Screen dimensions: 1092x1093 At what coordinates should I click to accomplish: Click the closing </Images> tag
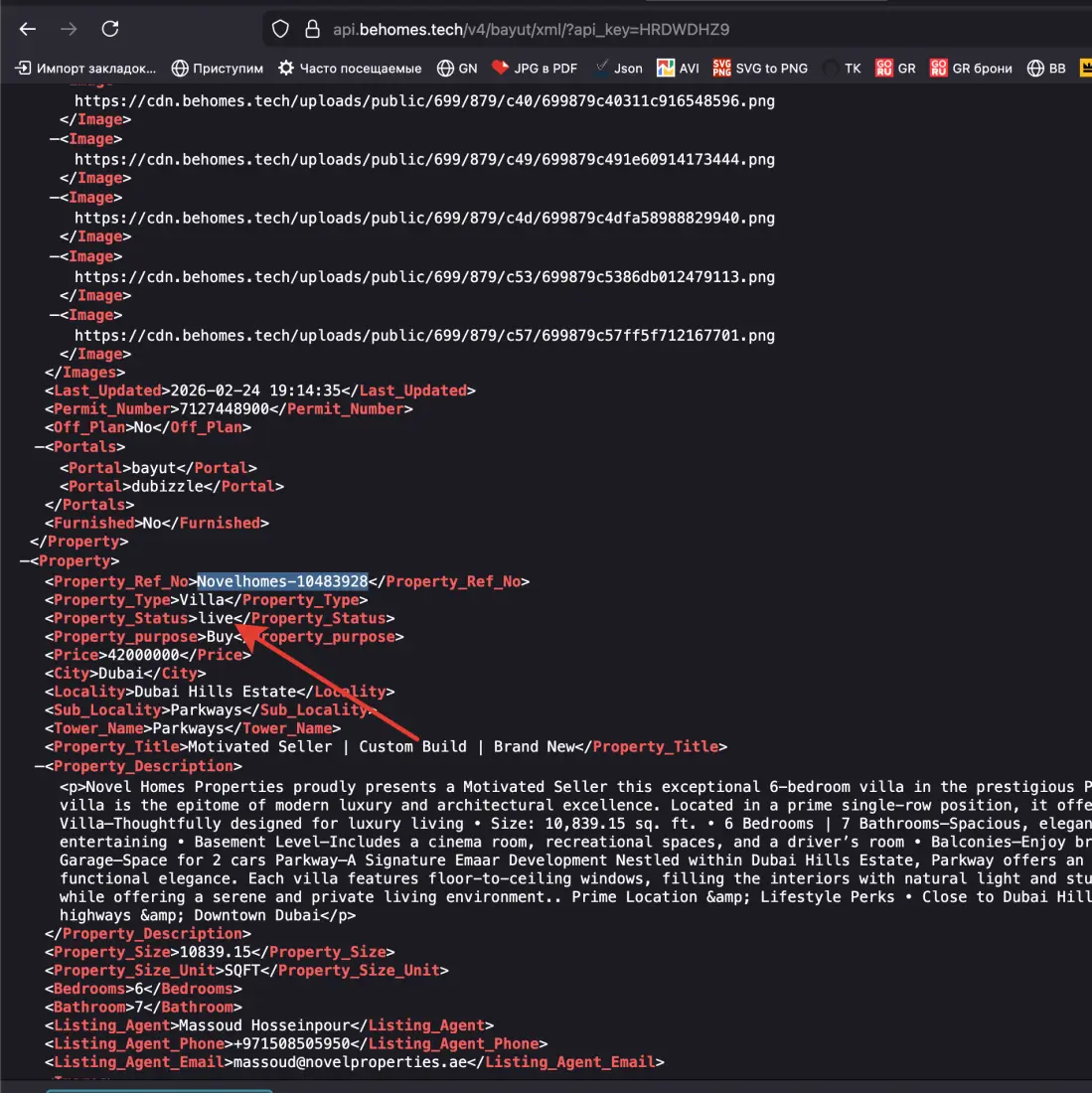(x=85, y=373)
